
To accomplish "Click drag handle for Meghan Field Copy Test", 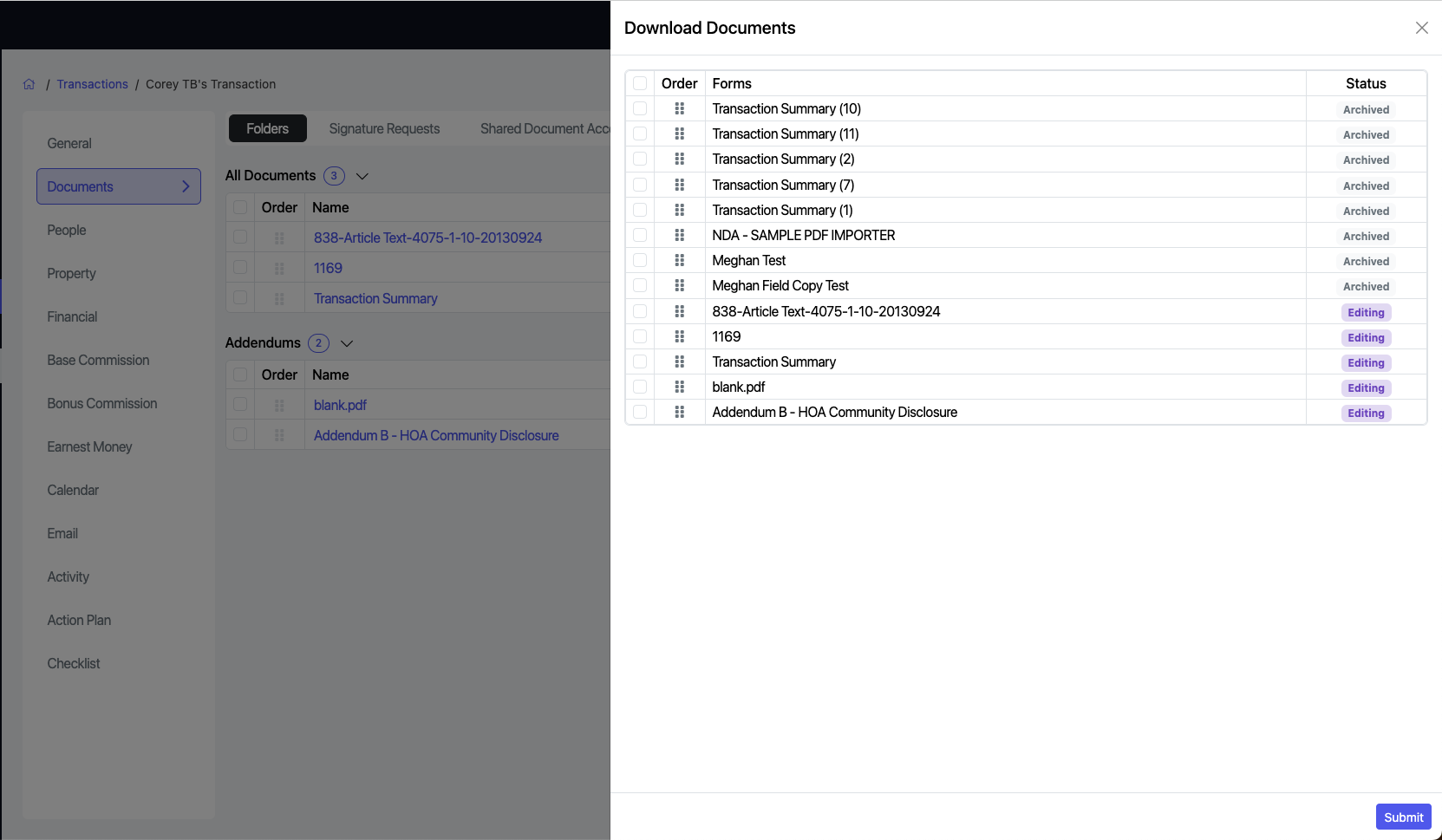I will point(680,285).
